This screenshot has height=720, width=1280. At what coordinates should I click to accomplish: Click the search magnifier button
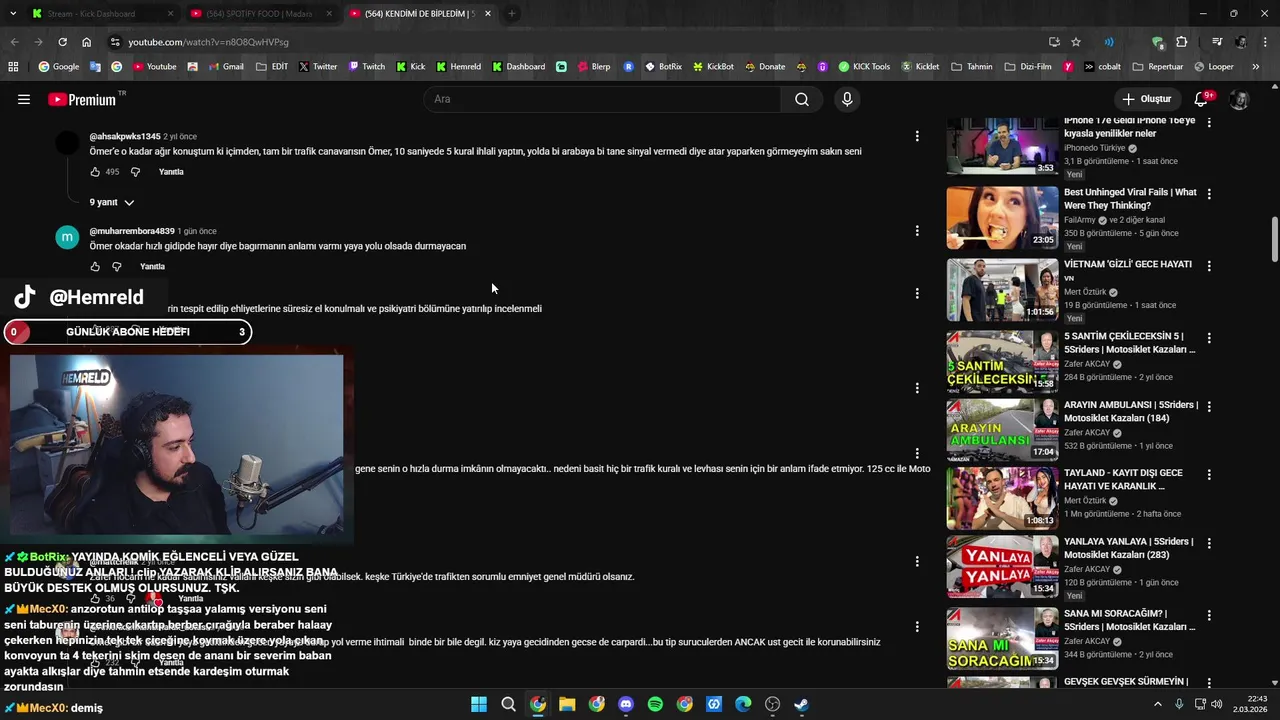coord(801,99)
